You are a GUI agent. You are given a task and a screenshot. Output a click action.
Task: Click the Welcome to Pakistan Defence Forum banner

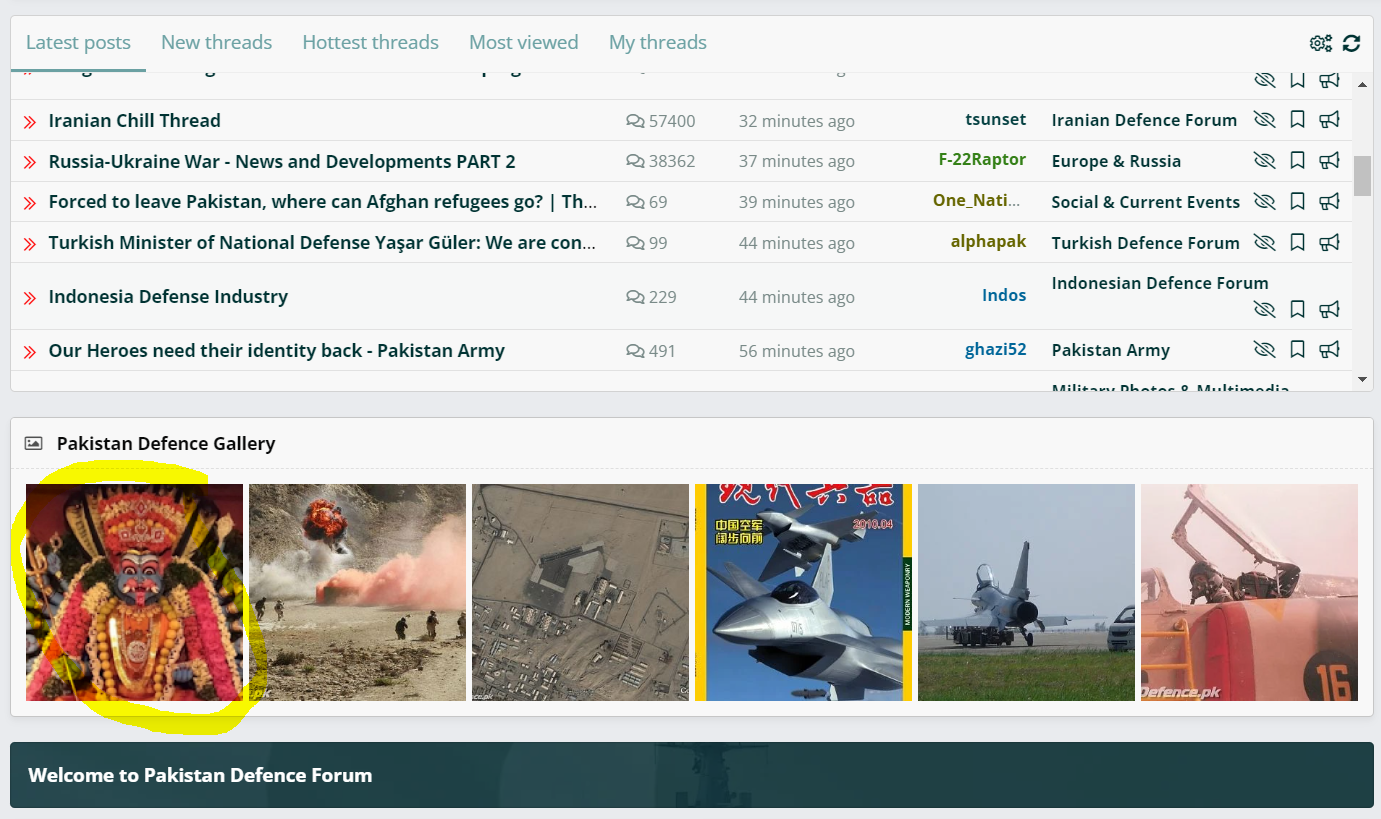tap(691, 775)
